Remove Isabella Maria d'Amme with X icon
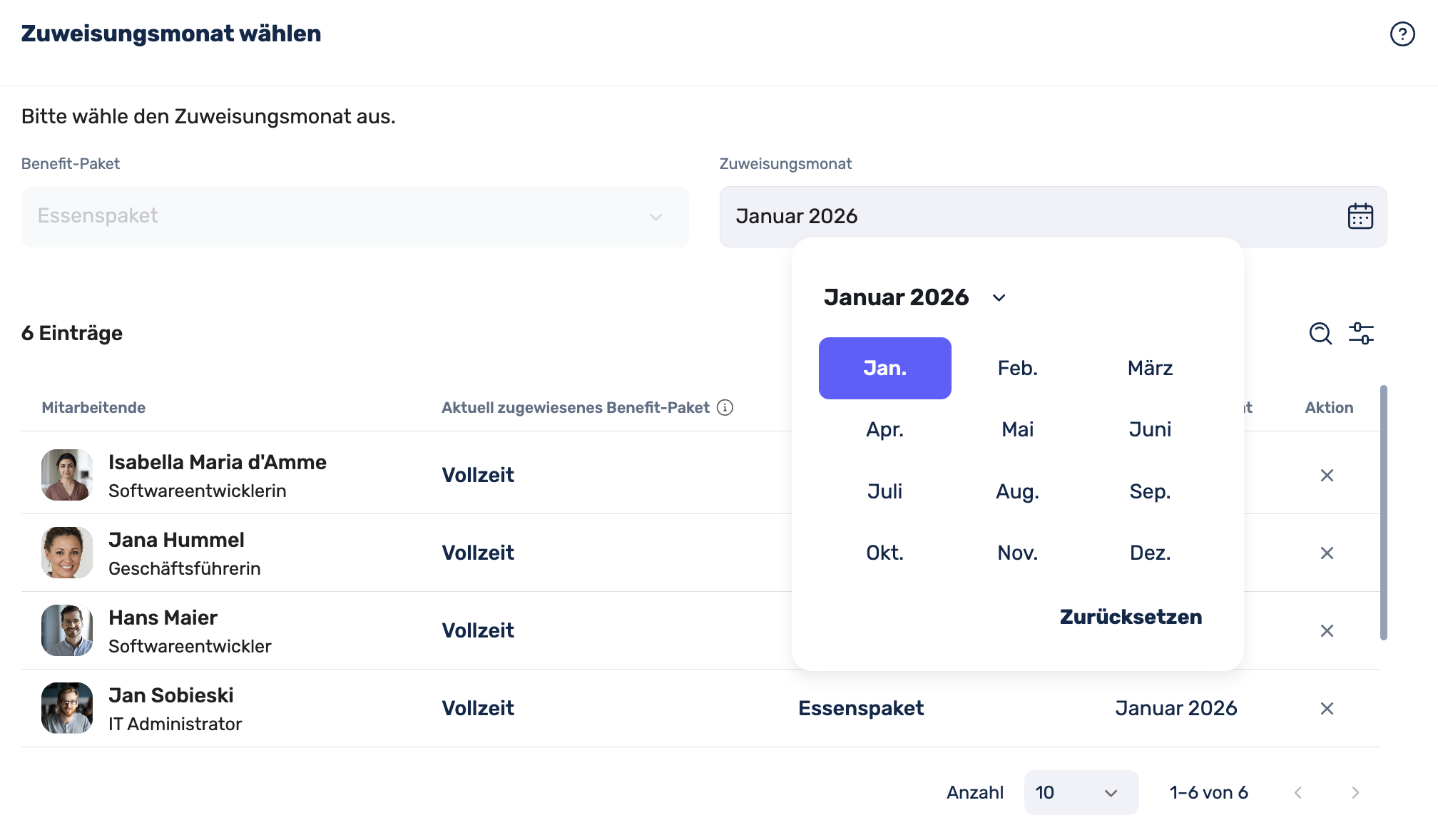The width and height of the screenshot is (1438, 840). (x=1327, y=476)
